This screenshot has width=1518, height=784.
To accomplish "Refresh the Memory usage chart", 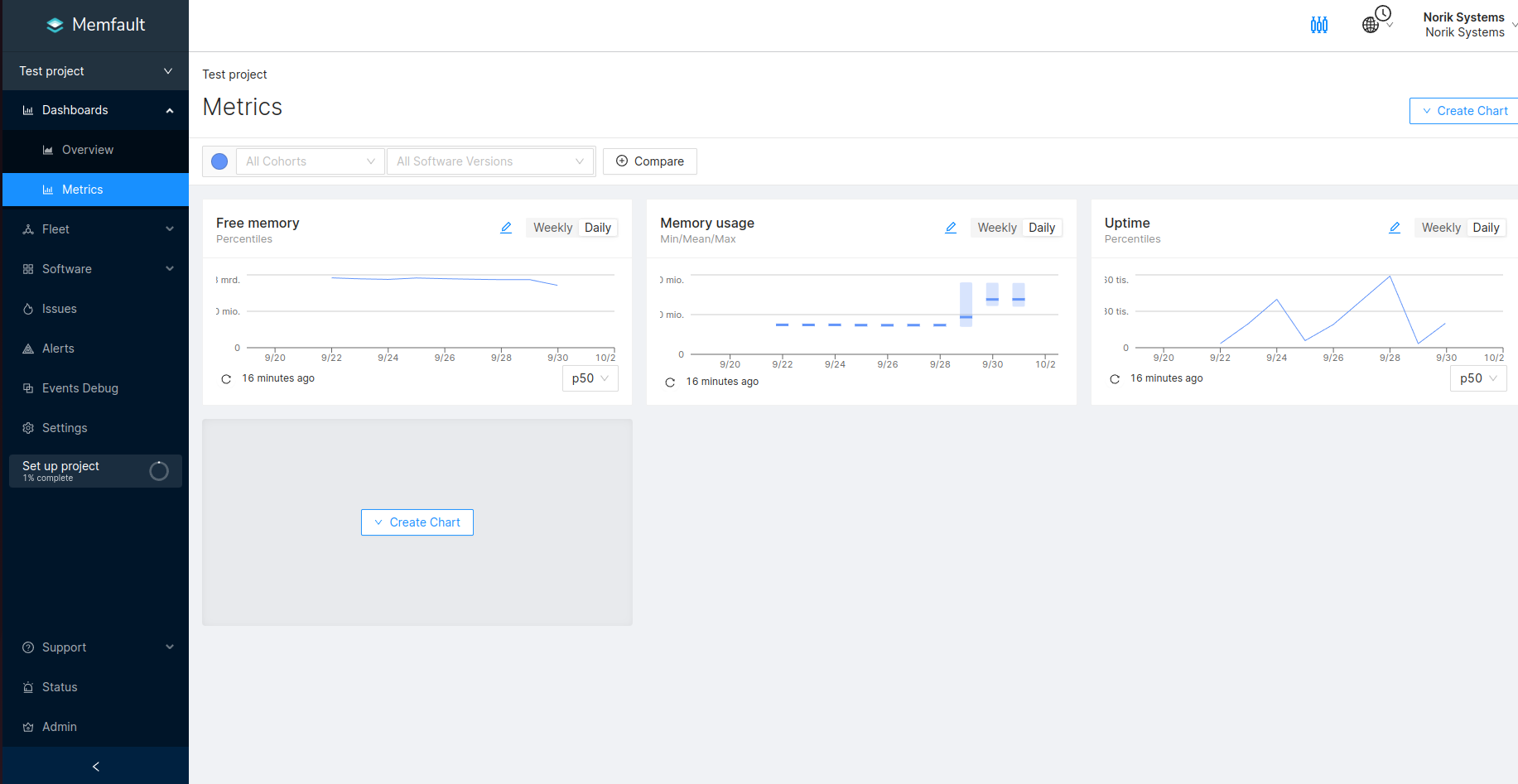I will pyautogui.click(x=670, y=382).
